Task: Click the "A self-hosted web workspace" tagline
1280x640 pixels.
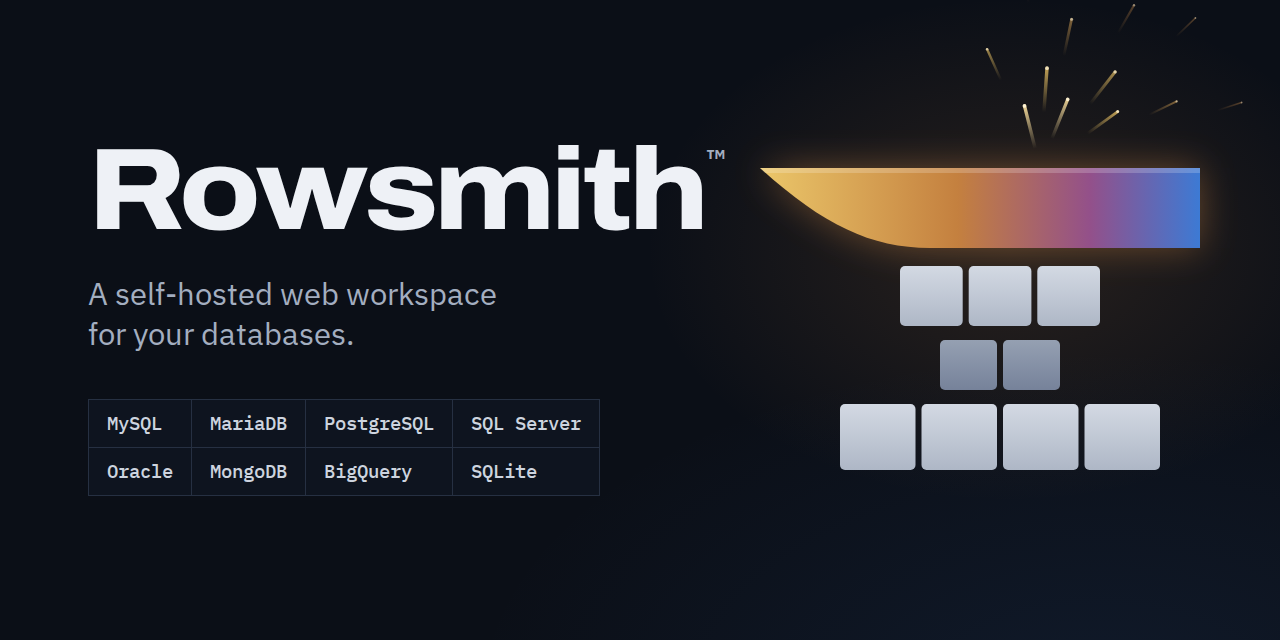Action: click(293, 295)
